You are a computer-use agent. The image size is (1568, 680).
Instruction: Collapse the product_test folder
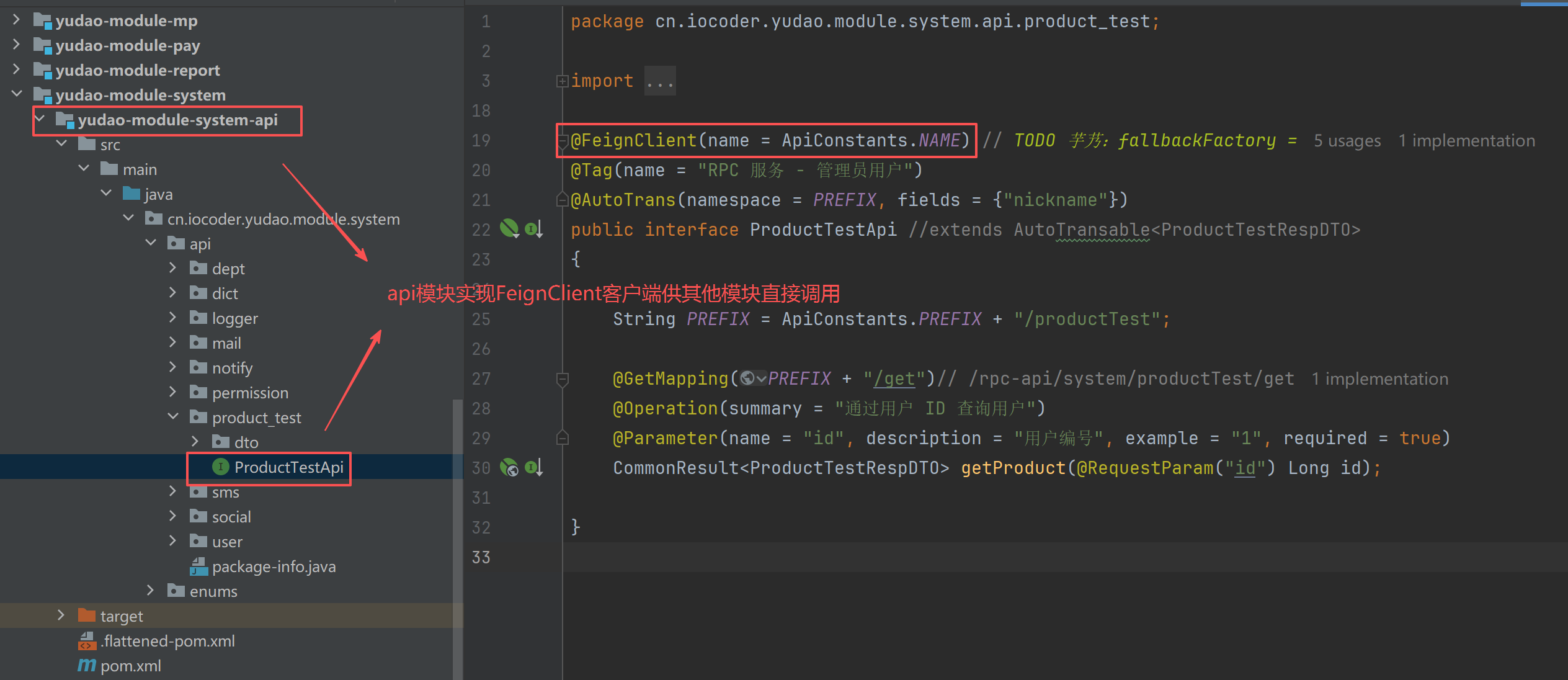(x=173, y=417)
